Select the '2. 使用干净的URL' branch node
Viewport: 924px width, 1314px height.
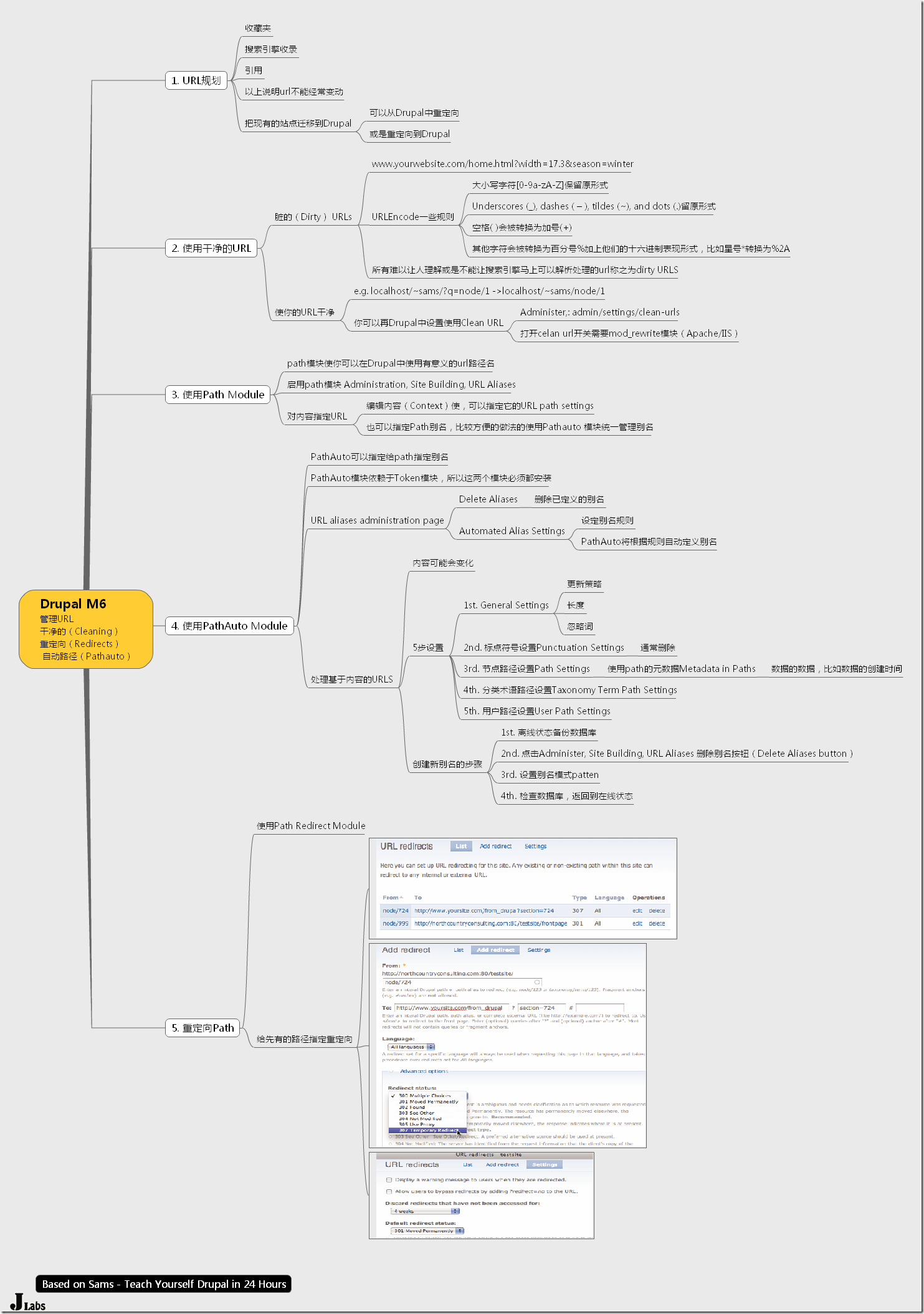point(211,248)
